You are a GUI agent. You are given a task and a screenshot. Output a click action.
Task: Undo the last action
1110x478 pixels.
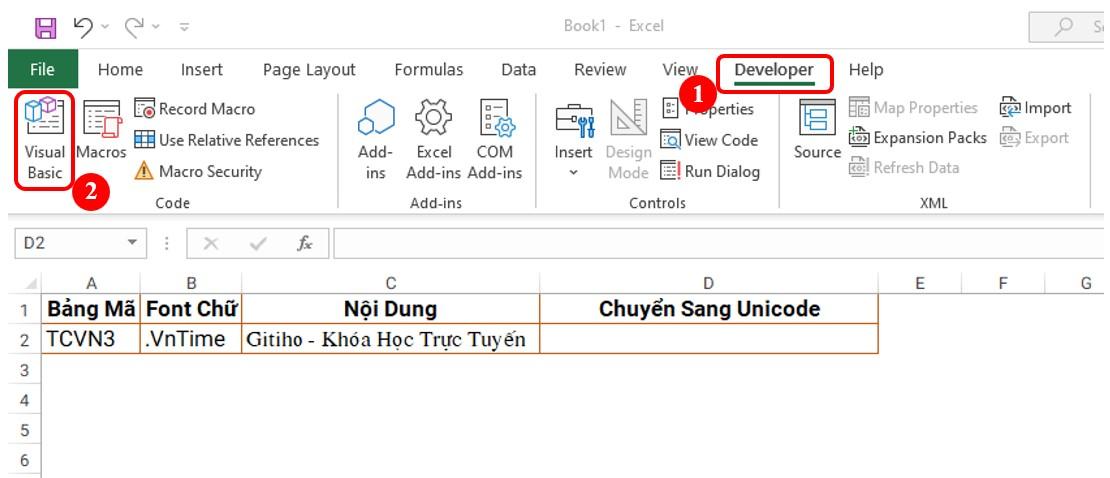point(84,27)
